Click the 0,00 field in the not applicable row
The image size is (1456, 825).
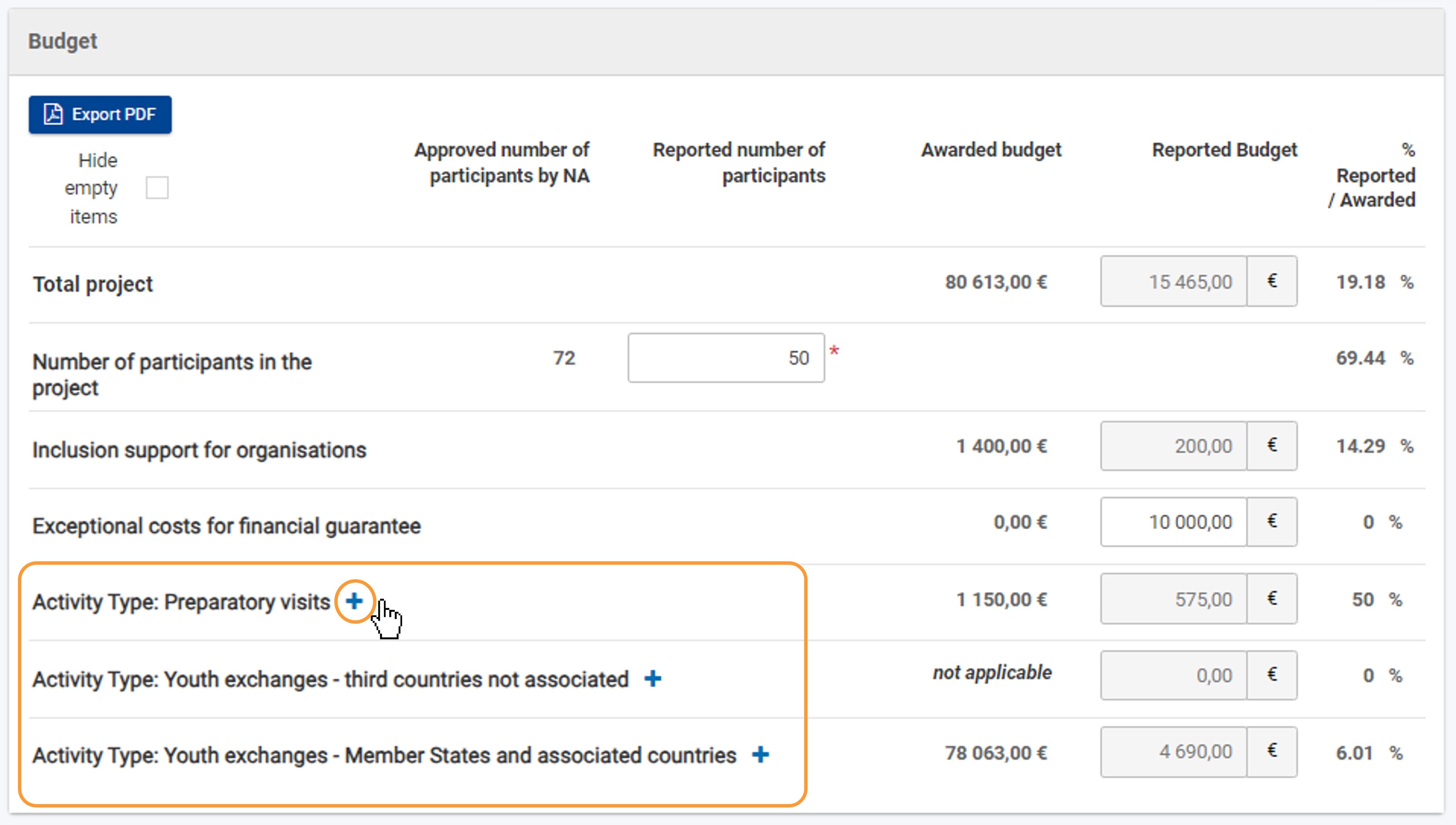[x=1173, y=675]
